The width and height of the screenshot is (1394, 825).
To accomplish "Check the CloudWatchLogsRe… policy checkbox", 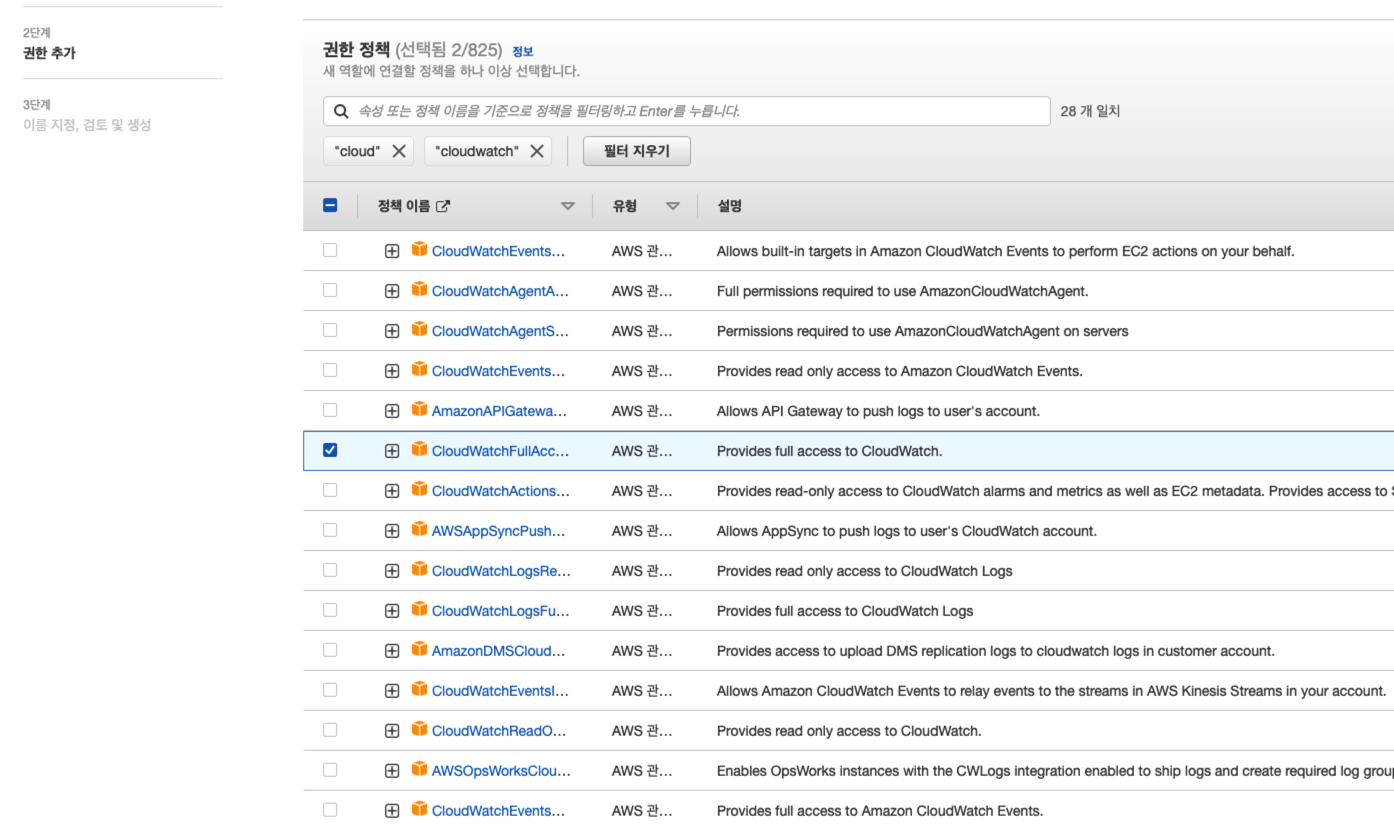I will [330, 570].
